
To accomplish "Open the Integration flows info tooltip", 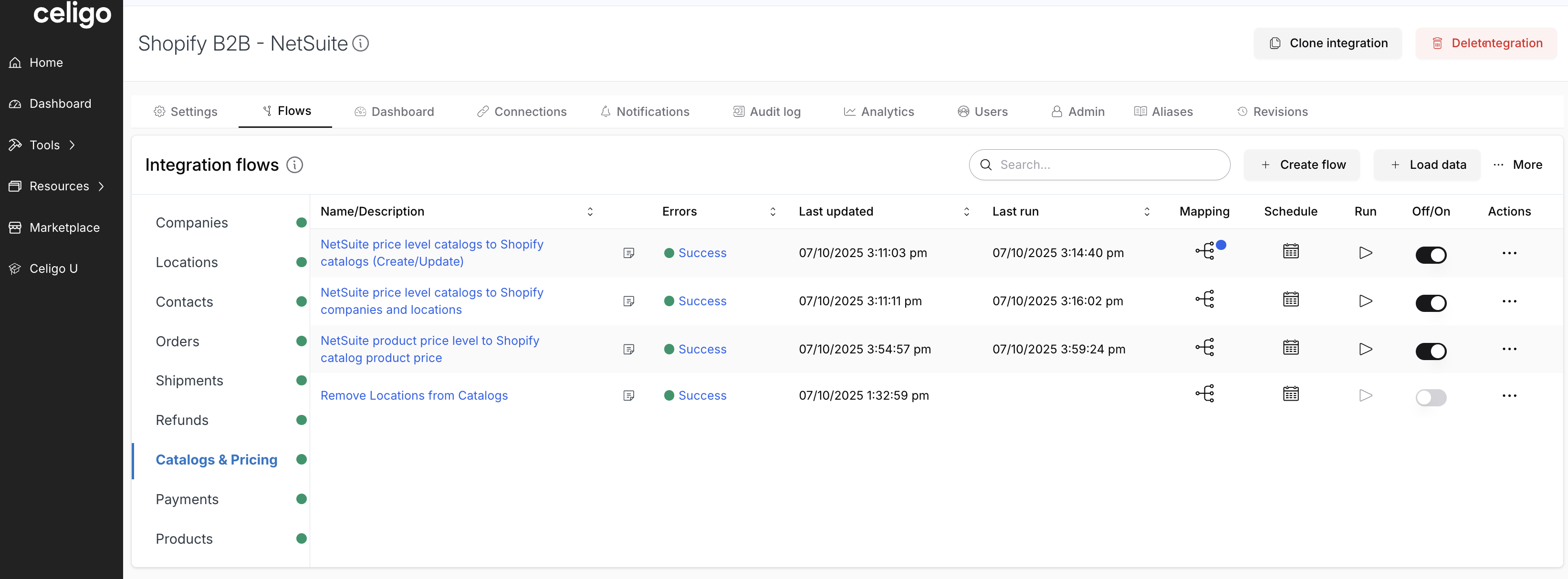I will [x=295, y=164].
